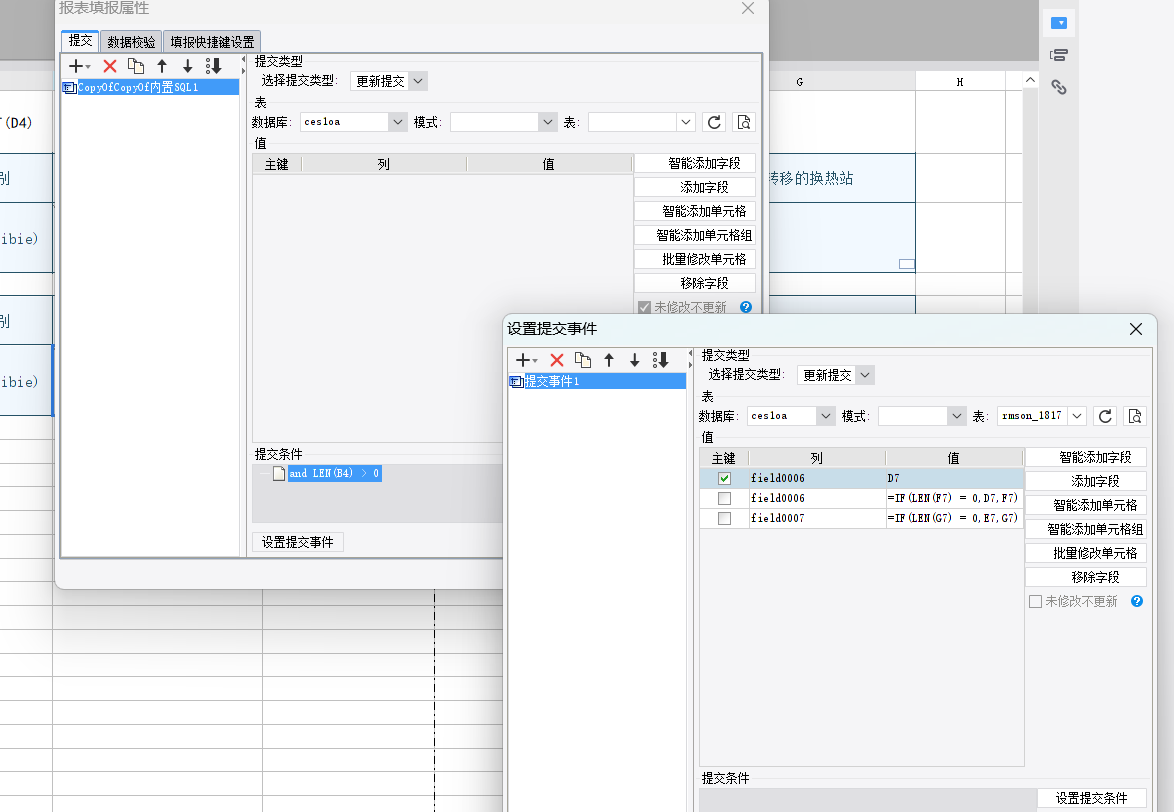Click the move down arrow in 设置提交事件 toolbar

(635, 360)
